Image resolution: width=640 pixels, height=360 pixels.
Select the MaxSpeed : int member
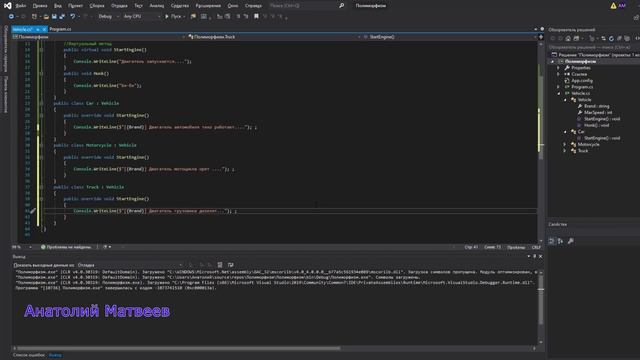(598, 113)
